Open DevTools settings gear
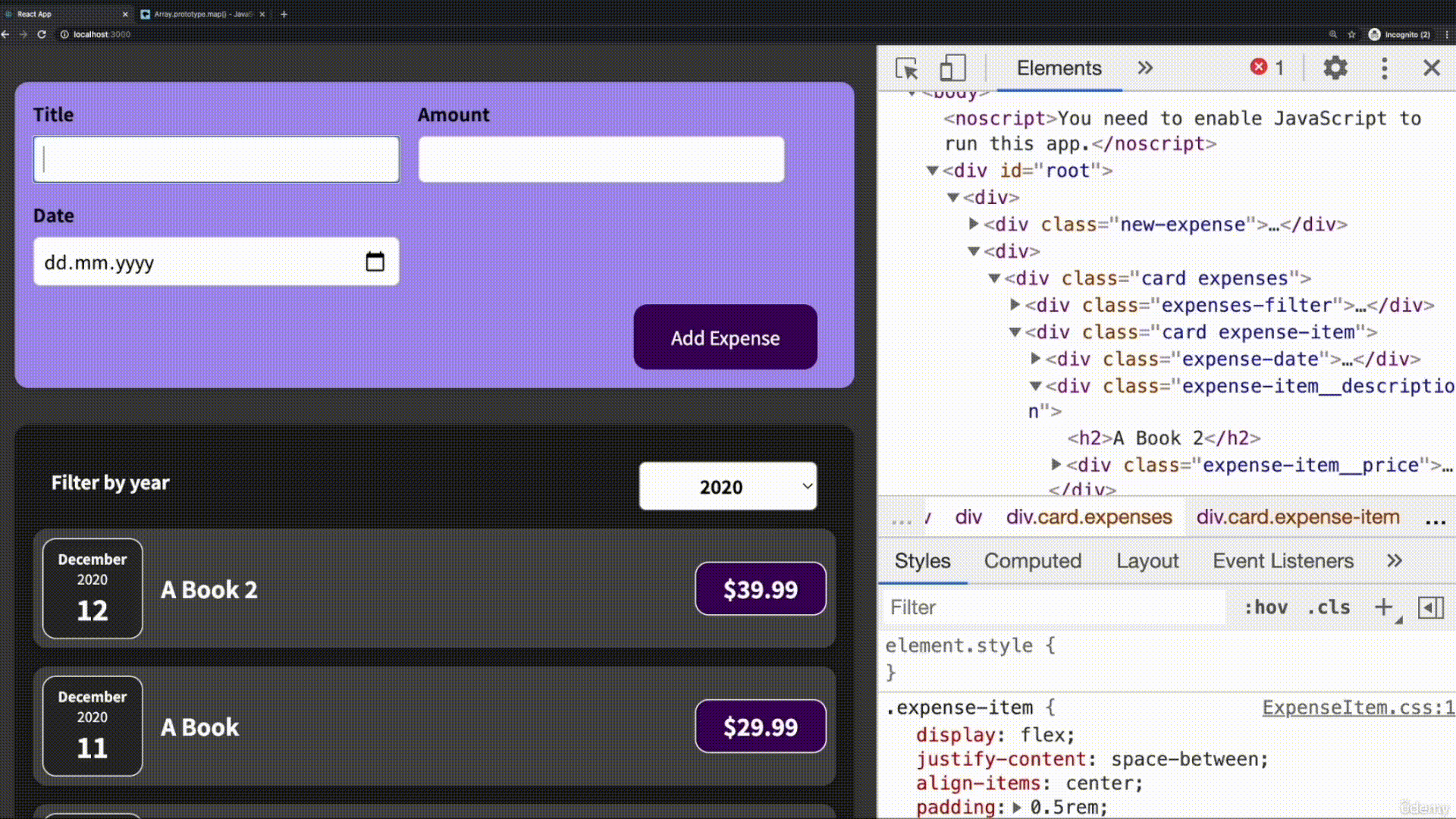1456x819 pixels. (x=1335, y=68)
